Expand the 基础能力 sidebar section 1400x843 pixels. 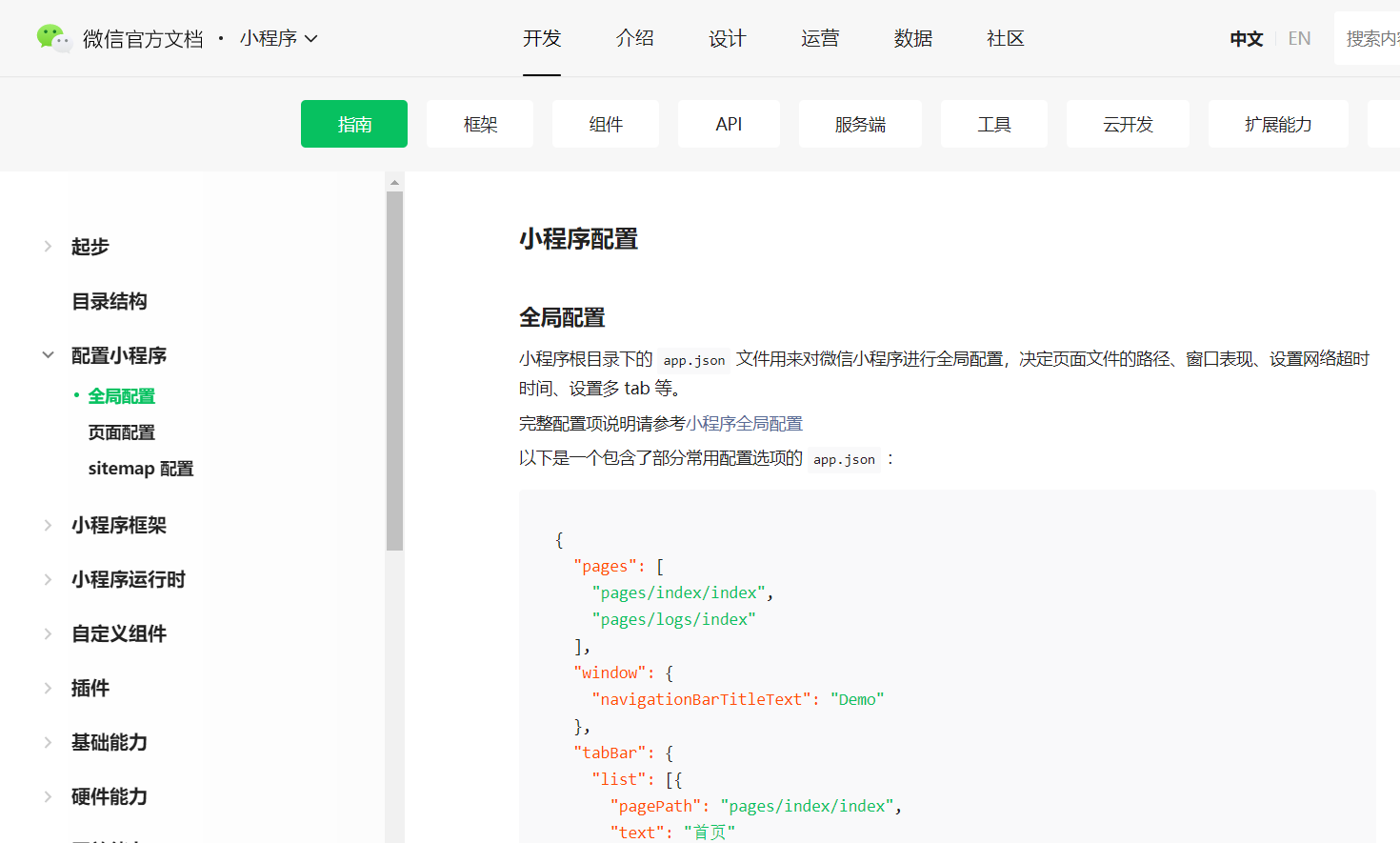click(x=48, y=742)
